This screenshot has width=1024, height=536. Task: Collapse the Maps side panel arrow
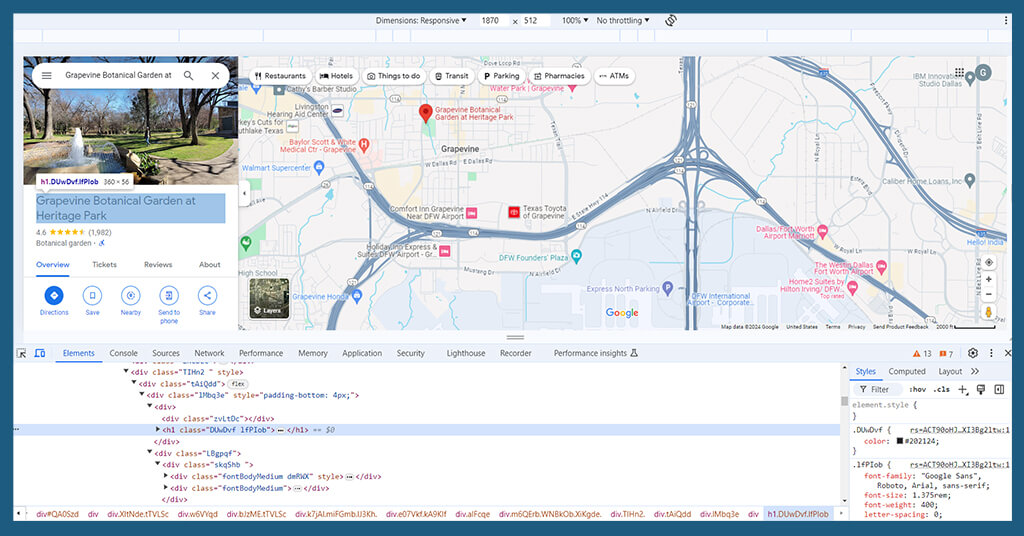244,193
